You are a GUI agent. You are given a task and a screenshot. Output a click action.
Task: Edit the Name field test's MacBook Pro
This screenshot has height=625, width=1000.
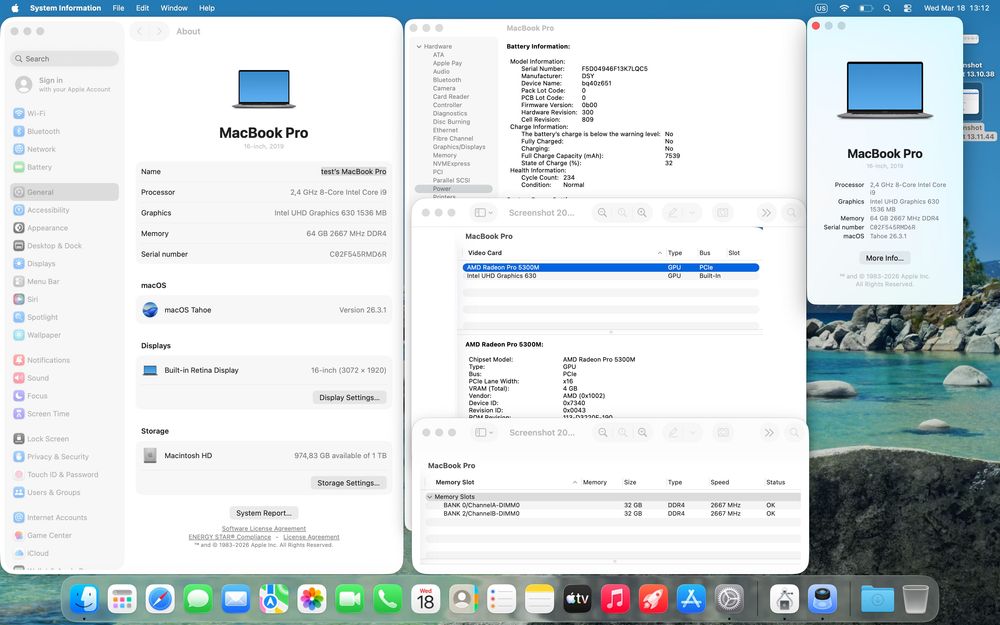pos(353,172)
